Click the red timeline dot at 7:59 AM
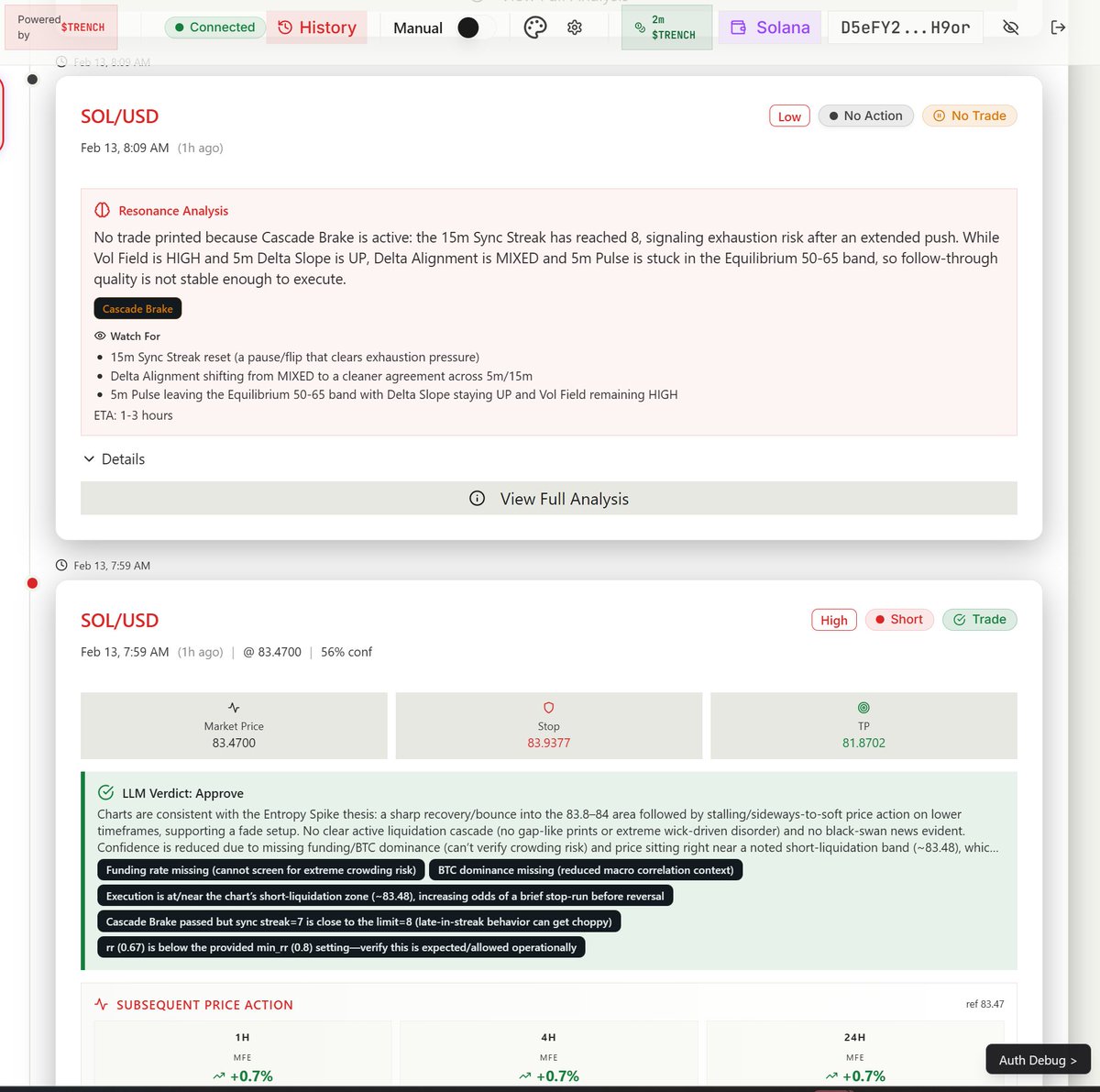 (32, 583)
